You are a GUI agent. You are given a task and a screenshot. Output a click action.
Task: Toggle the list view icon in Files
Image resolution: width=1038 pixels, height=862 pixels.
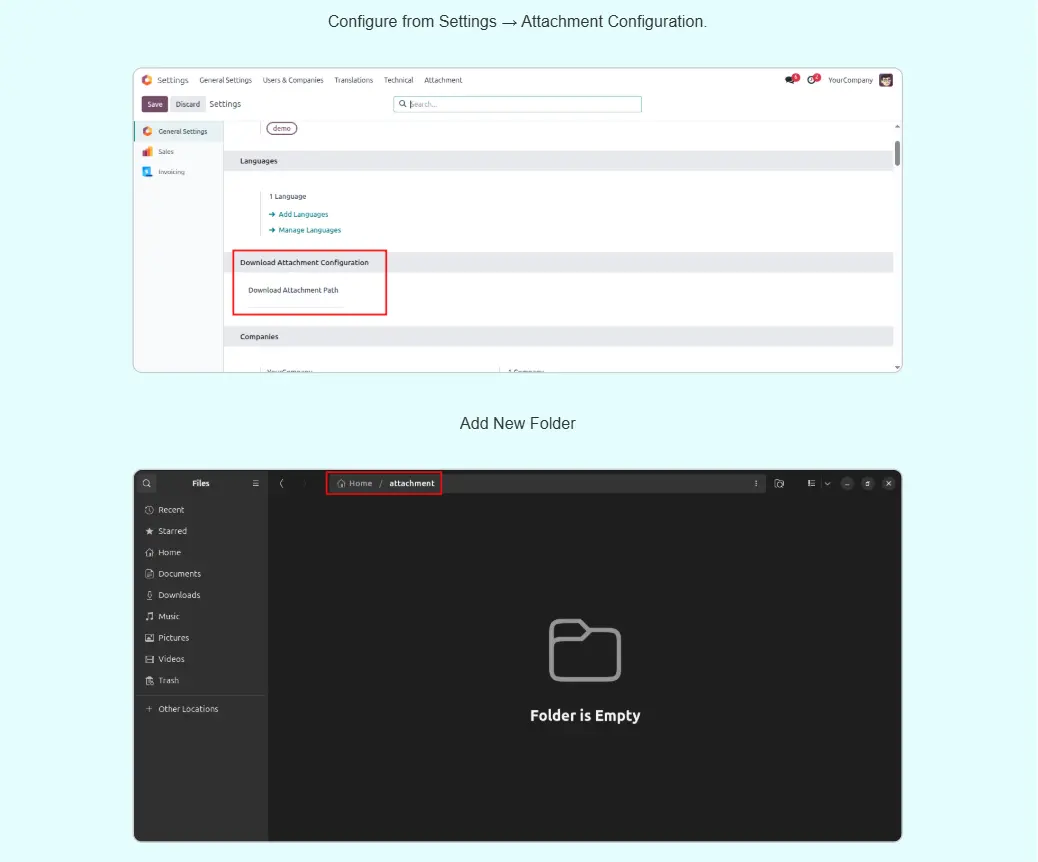pyautogui.click(x=811, y=483)
